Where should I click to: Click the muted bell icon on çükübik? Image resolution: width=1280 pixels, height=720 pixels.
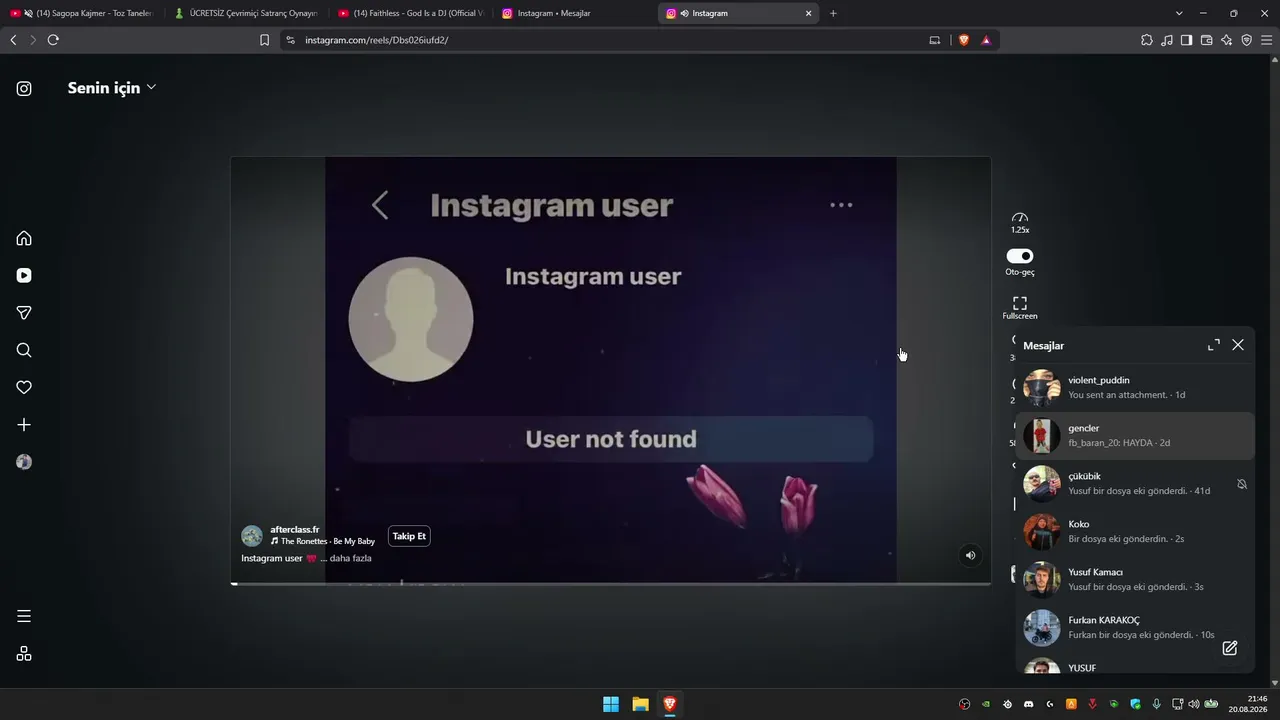click(x=1242, y=484)
